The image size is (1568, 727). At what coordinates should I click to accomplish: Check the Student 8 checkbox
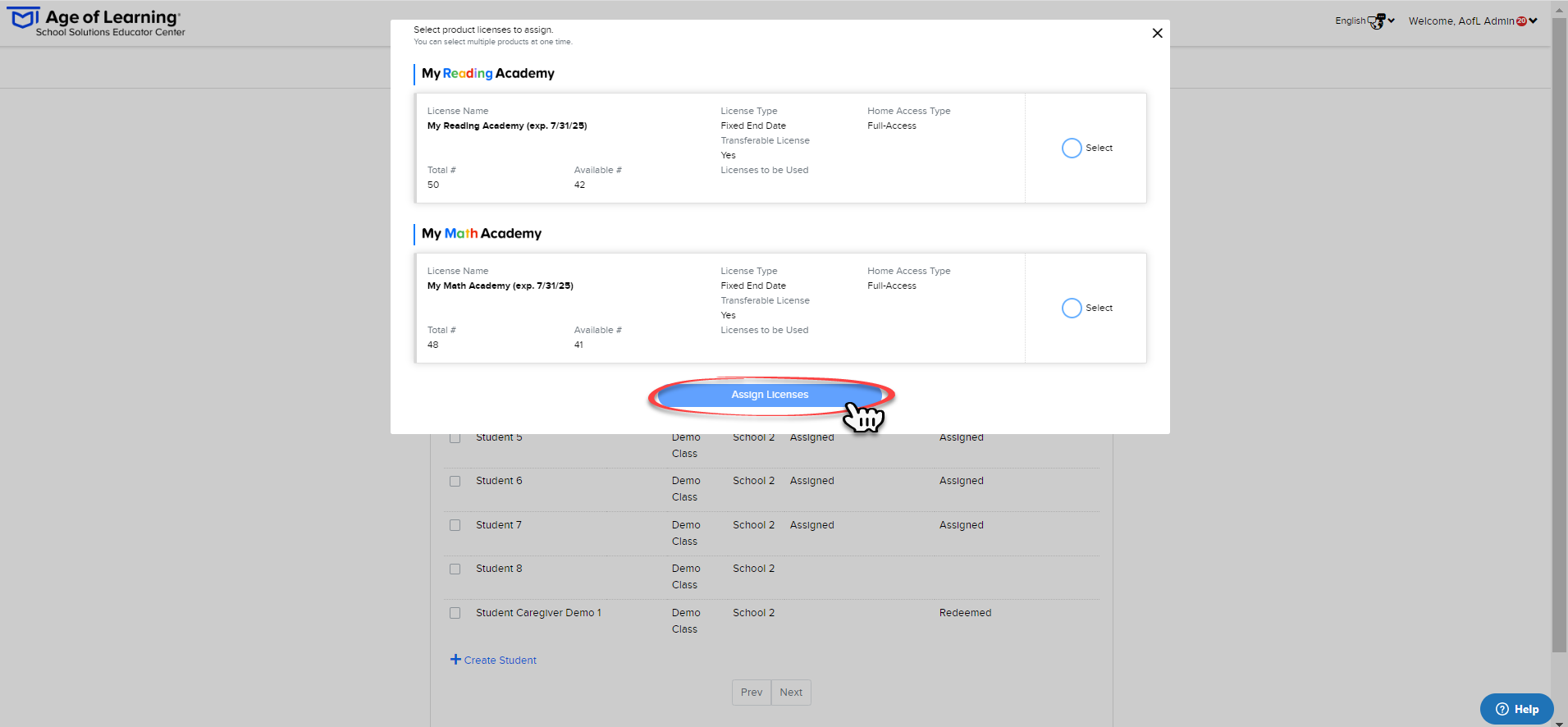455,569
